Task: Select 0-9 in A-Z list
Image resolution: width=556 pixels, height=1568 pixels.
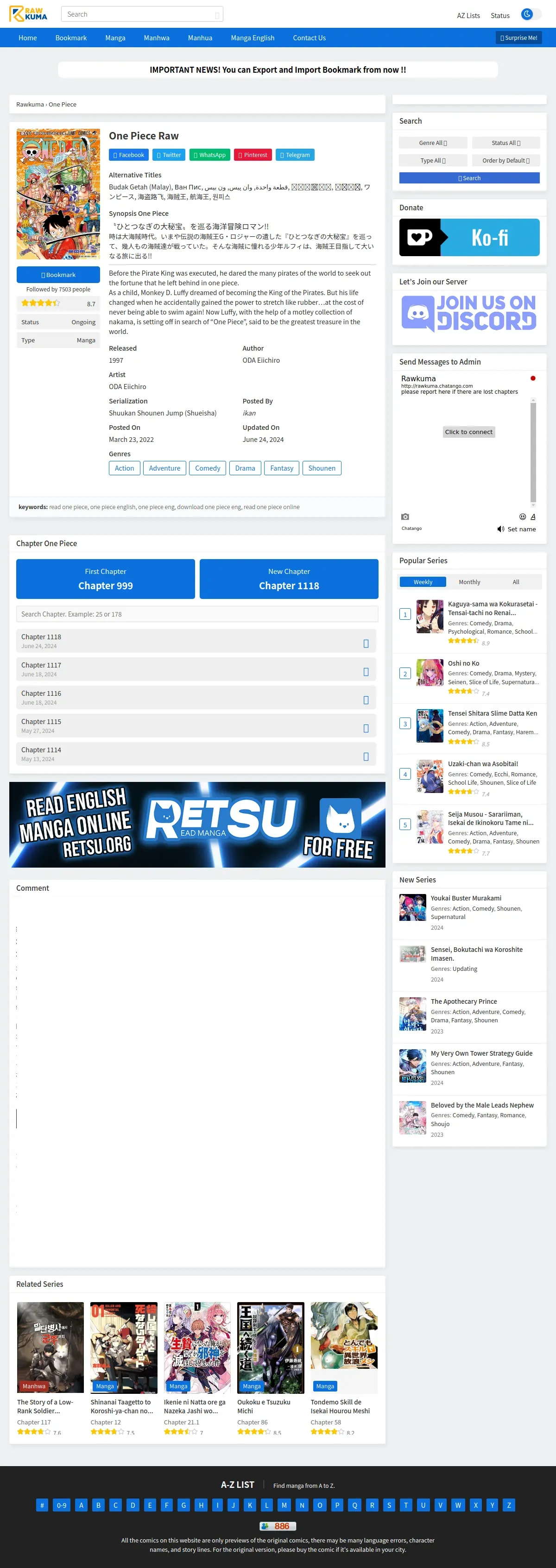Action: coord(62,1505)
